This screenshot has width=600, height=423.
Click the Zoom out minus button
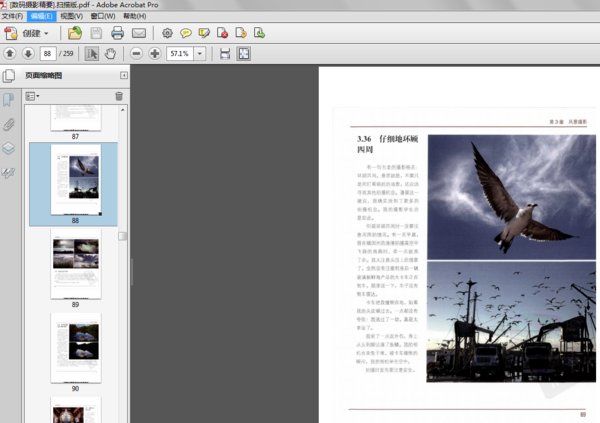coord(137,53)
